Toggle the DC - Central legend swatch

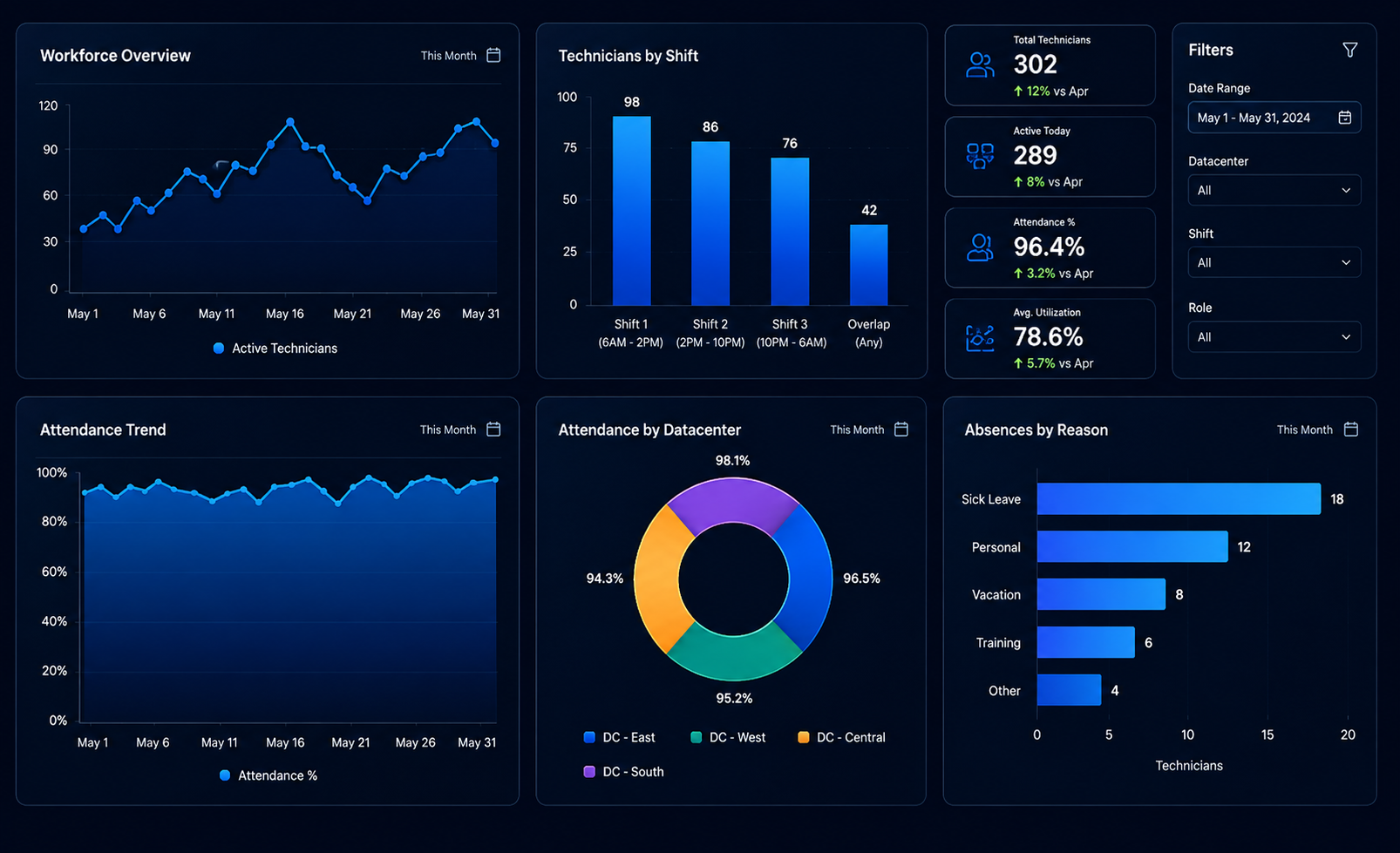(x=803, y=737)
